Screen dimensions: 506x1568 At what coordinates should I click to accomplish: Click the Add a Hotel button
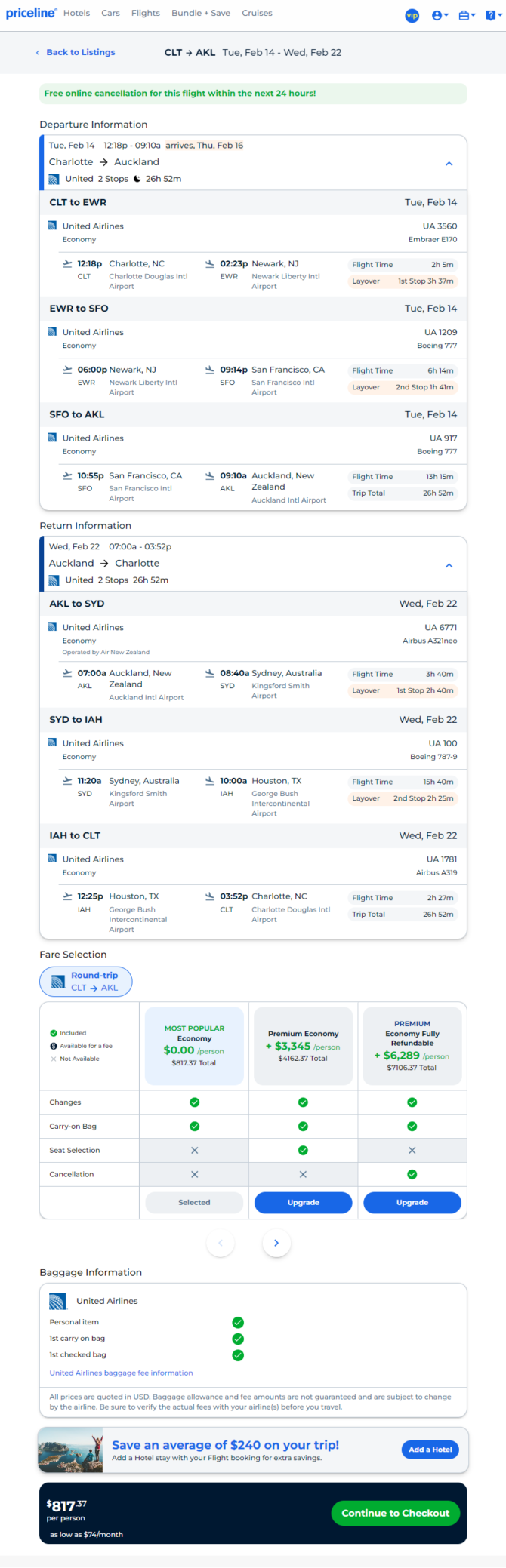430,1450
